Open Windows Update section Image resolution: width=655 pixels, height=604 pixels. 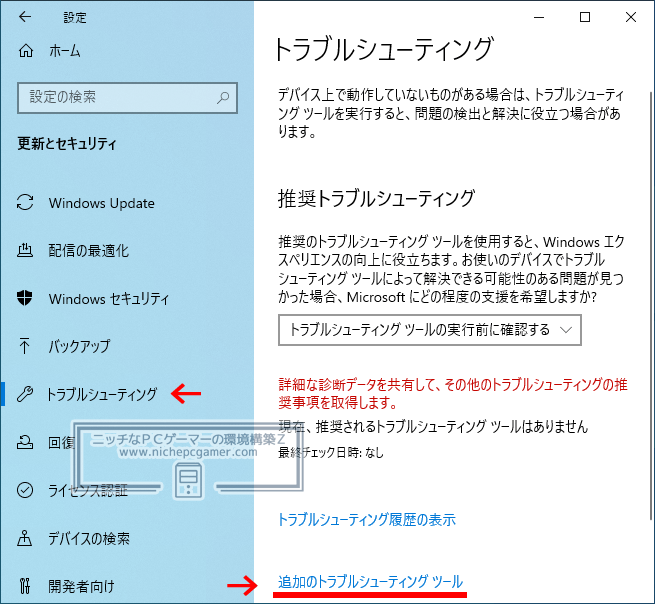pyautogui.click(x=102, y=203)
